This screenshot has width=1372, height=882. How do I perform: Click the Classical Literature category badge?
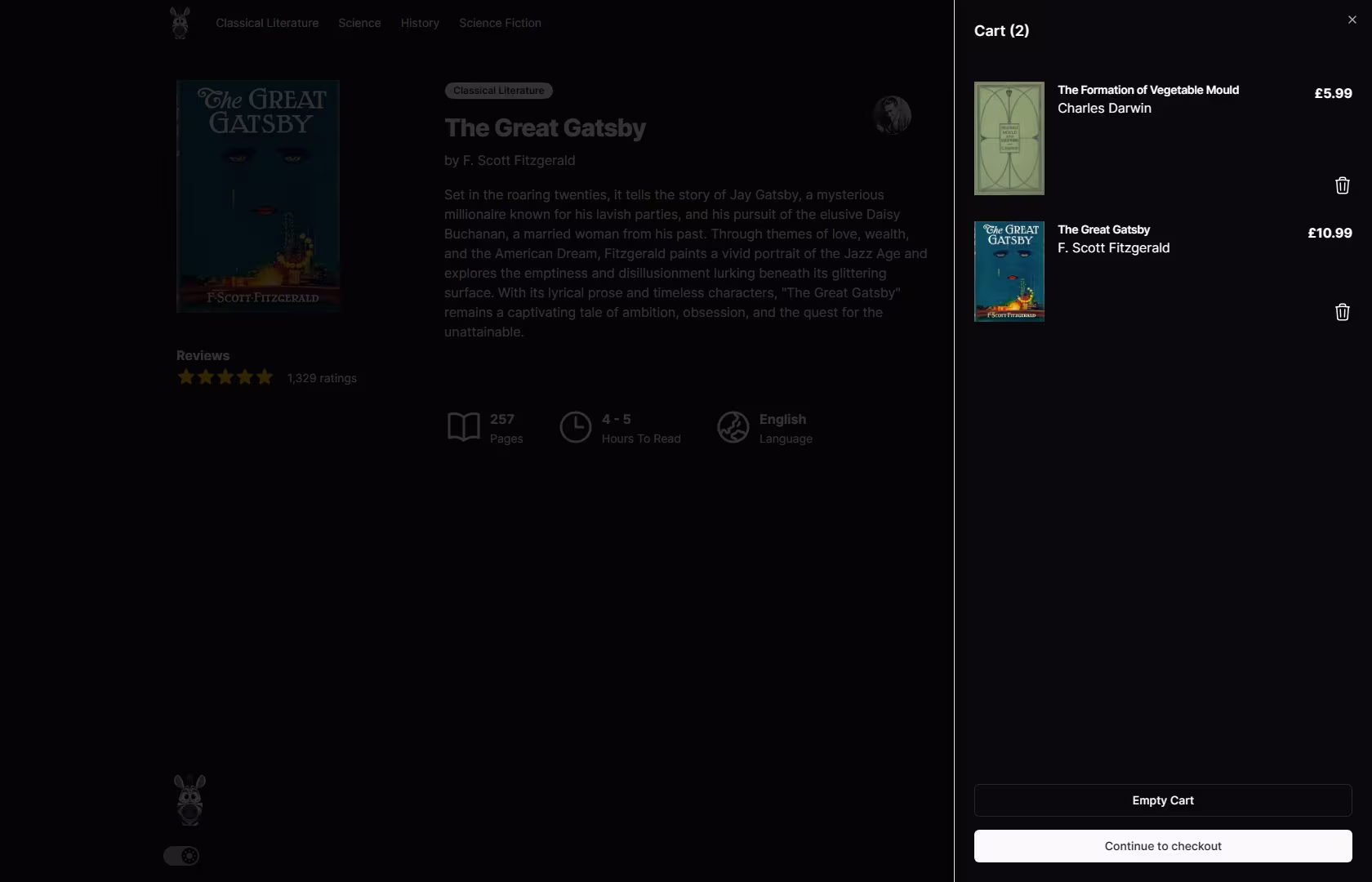(498, 91)
